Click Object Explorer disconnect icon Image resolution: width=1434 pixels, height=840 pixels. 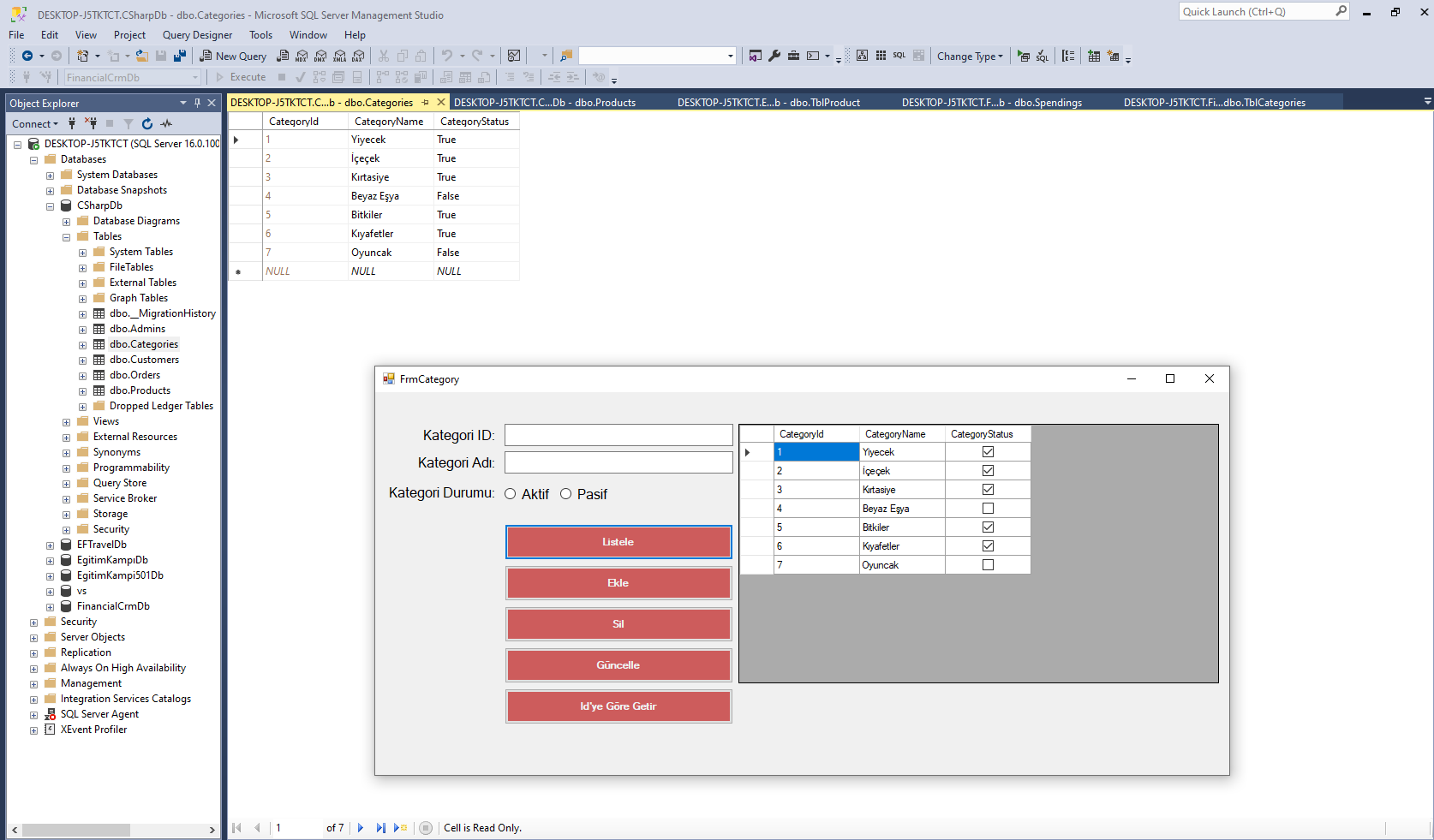tap(91, 123)
